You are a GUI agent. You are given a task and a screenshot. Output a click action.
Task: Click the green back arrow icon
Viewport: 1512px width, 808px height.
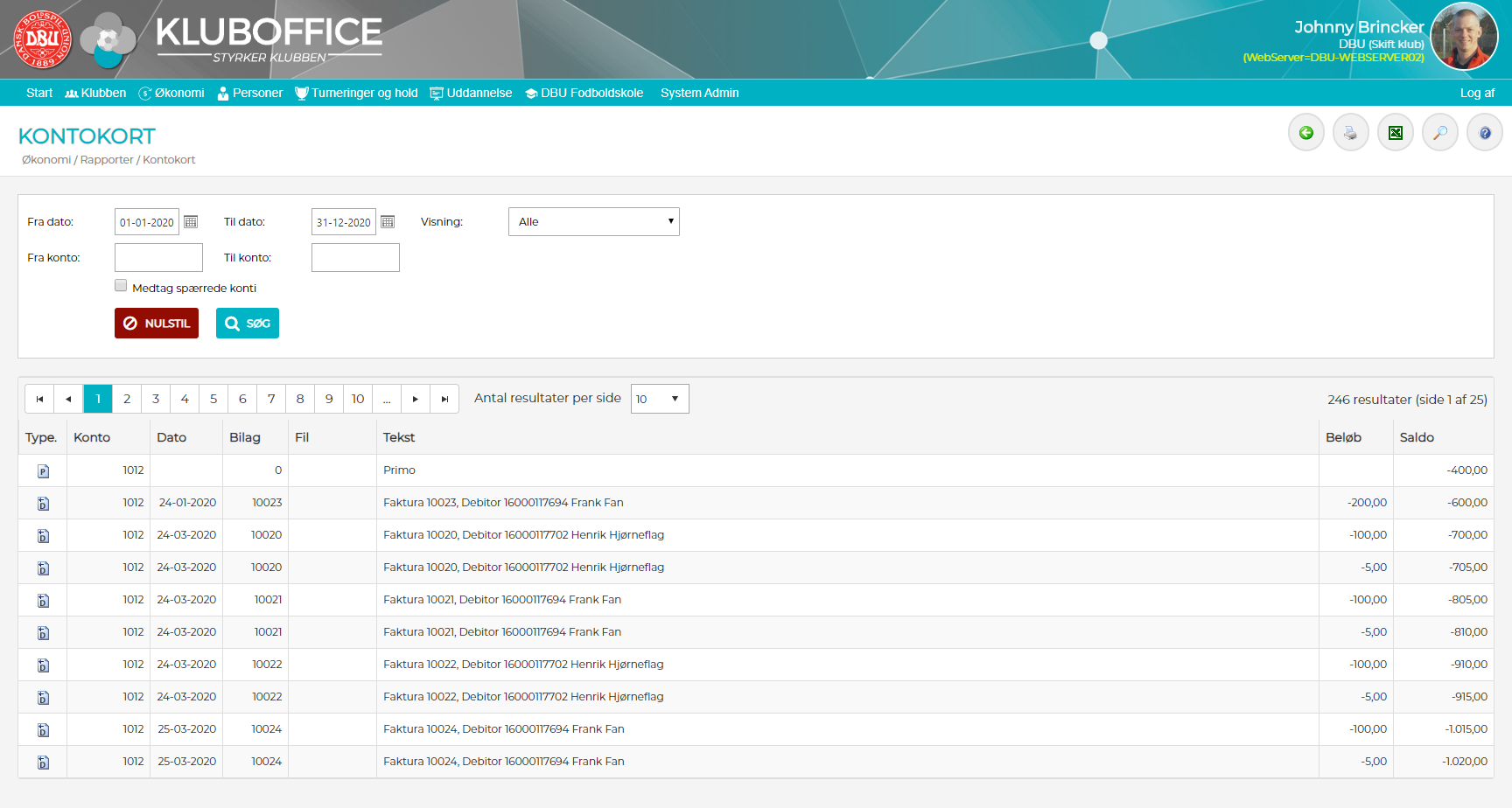(1305, 133)
